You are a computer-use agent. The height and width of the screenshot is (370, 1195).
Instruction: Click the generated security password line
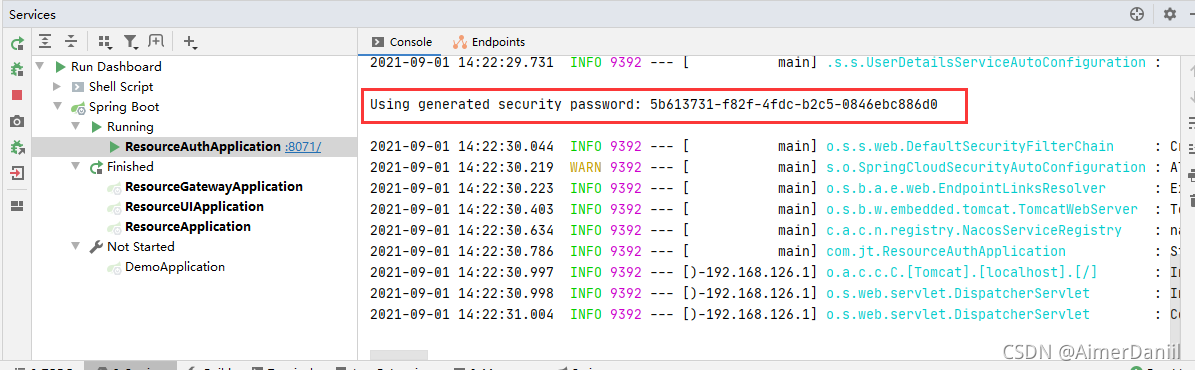pos(653,105)
